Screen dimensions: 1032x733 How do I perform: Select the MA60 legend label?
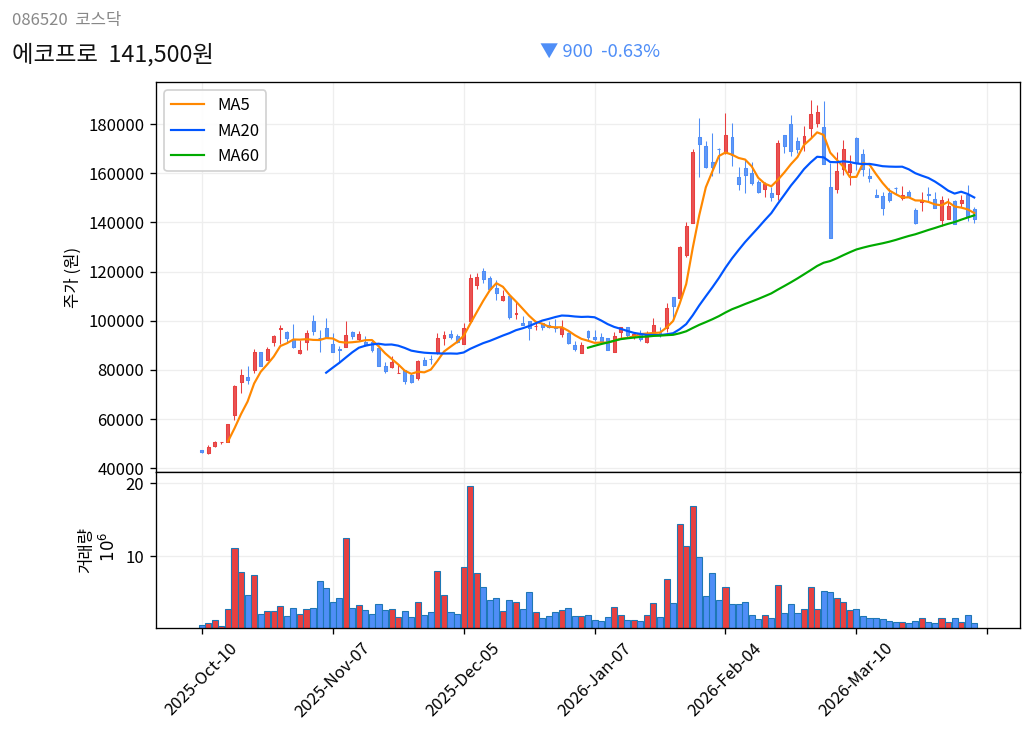click(238, 156)
